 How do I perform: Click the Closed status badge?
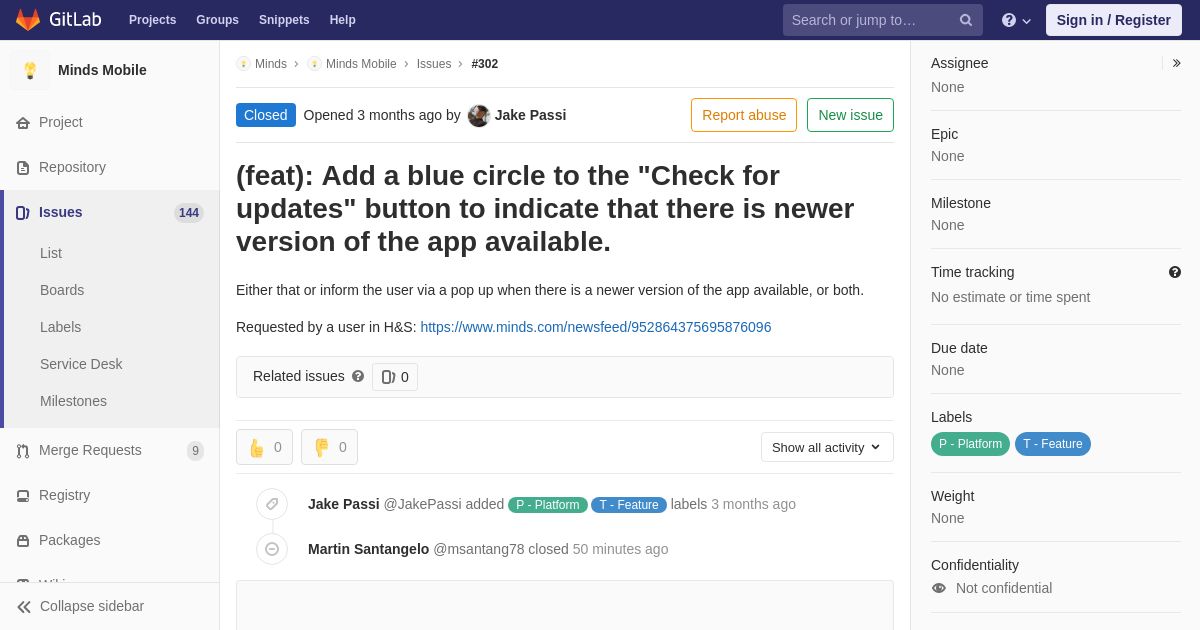[266, 115]
